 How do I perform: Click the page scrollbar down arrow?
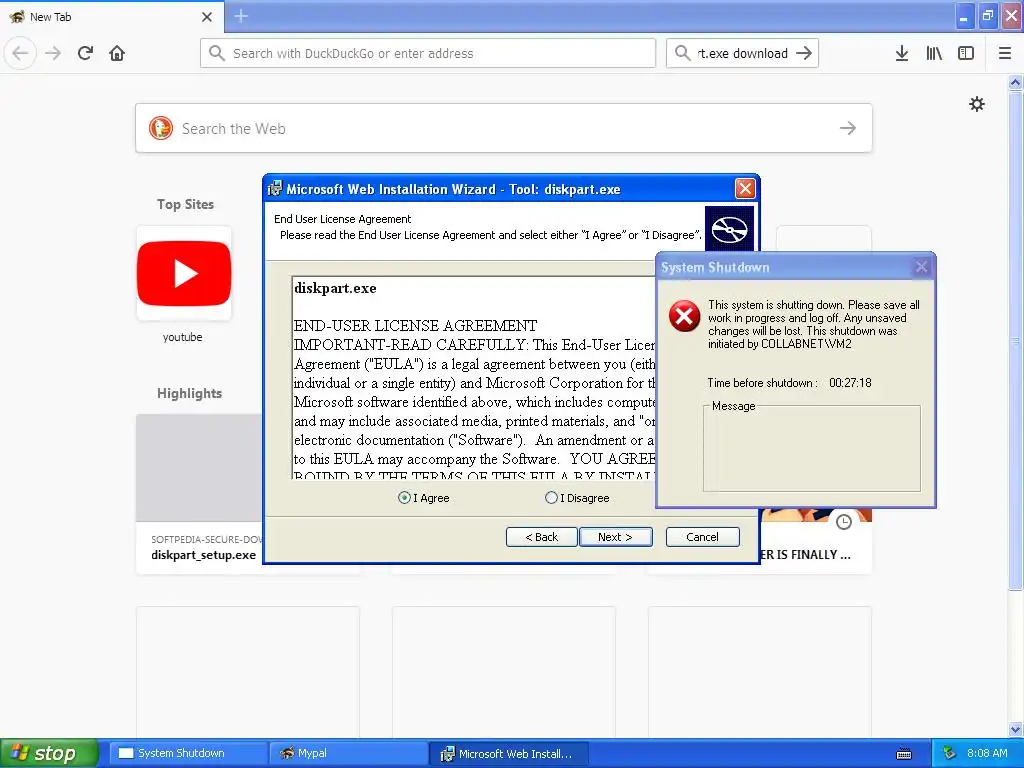coord(1015,729)
